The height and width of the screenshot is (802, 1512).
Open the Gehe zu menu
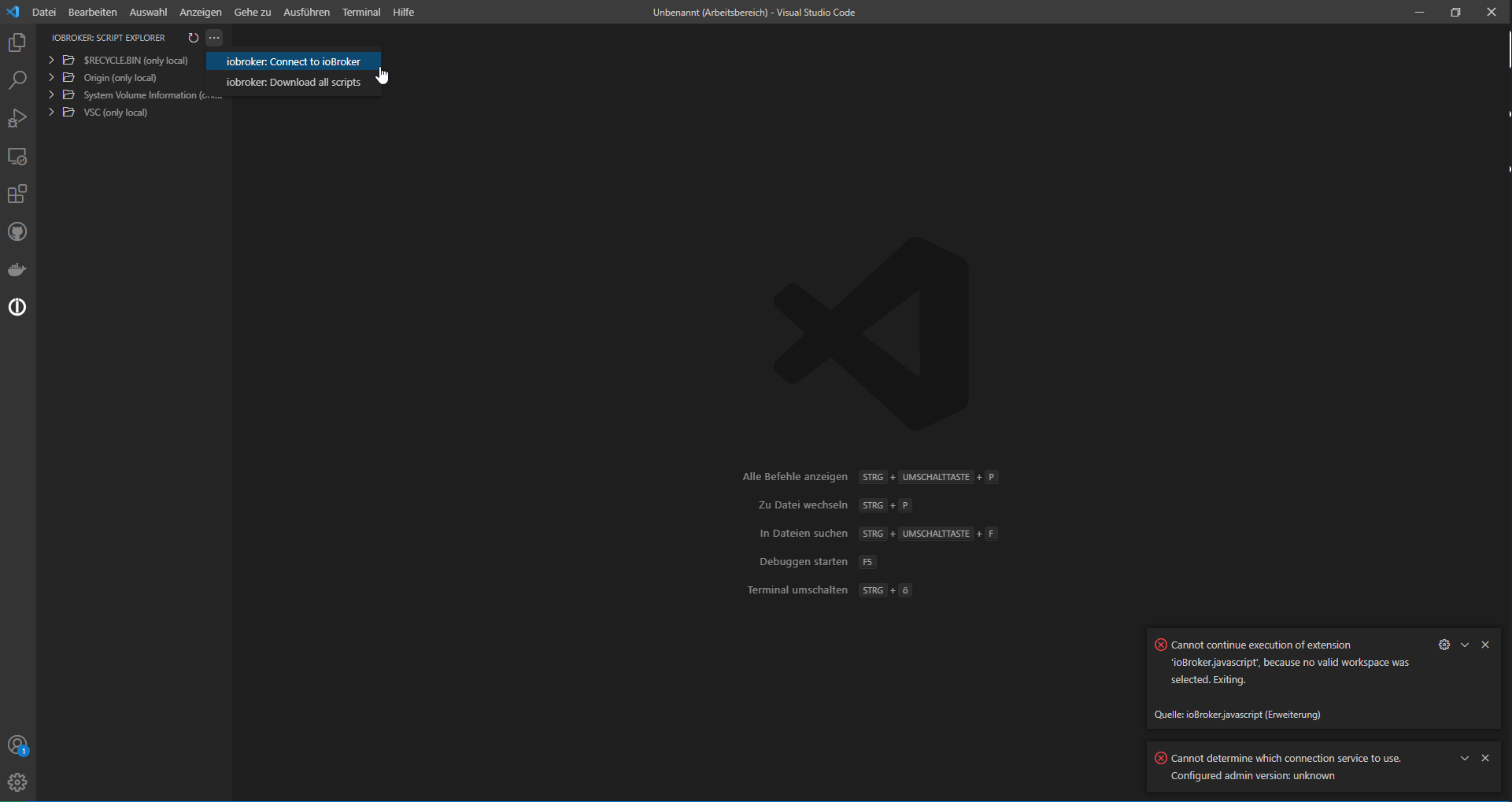(x=253, y=12)
